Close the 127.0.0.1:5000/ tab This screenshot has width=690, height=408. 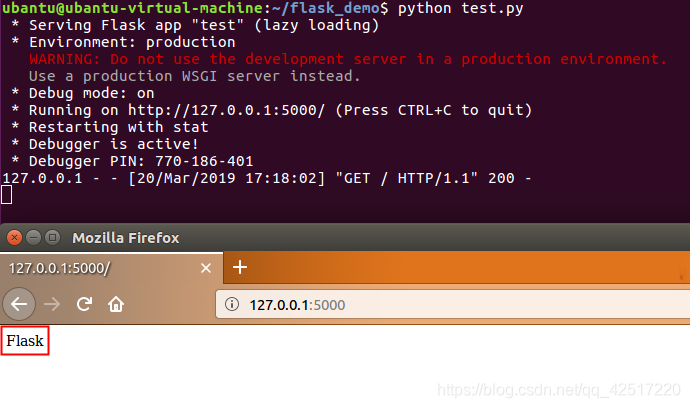206,268
